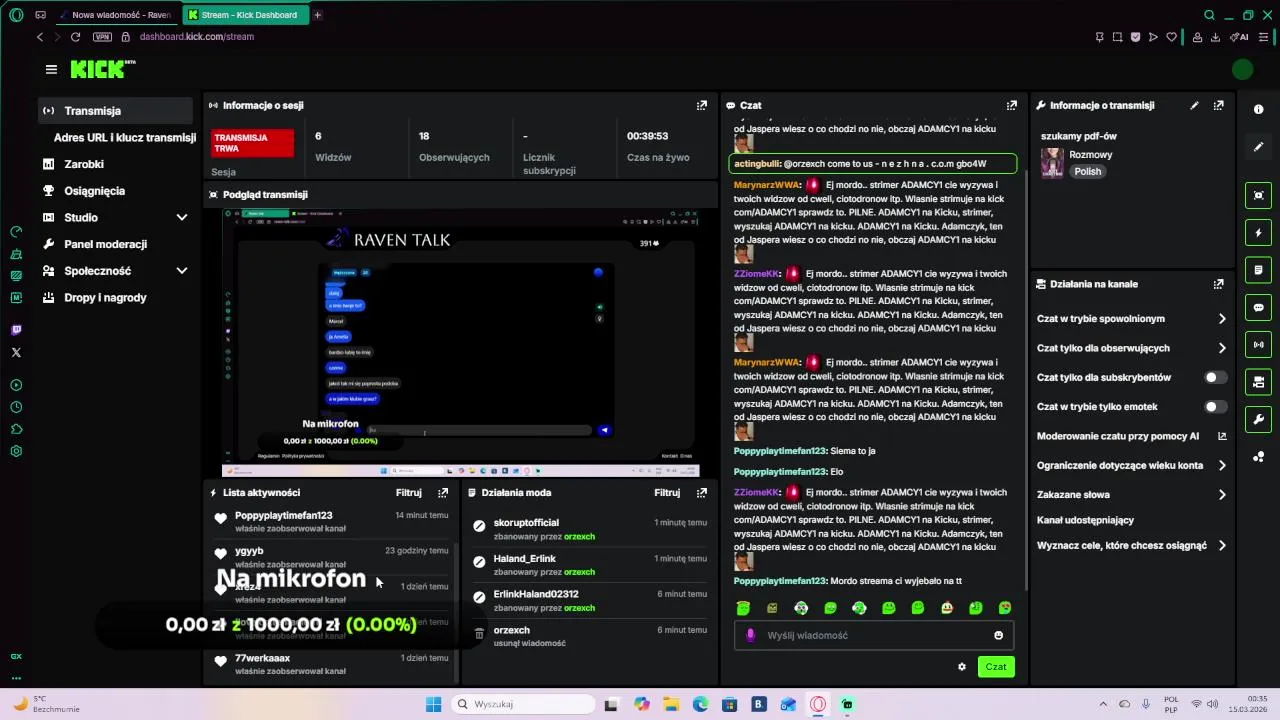Pop out the Działania na kanale panel

click(x=1218, y=284)
